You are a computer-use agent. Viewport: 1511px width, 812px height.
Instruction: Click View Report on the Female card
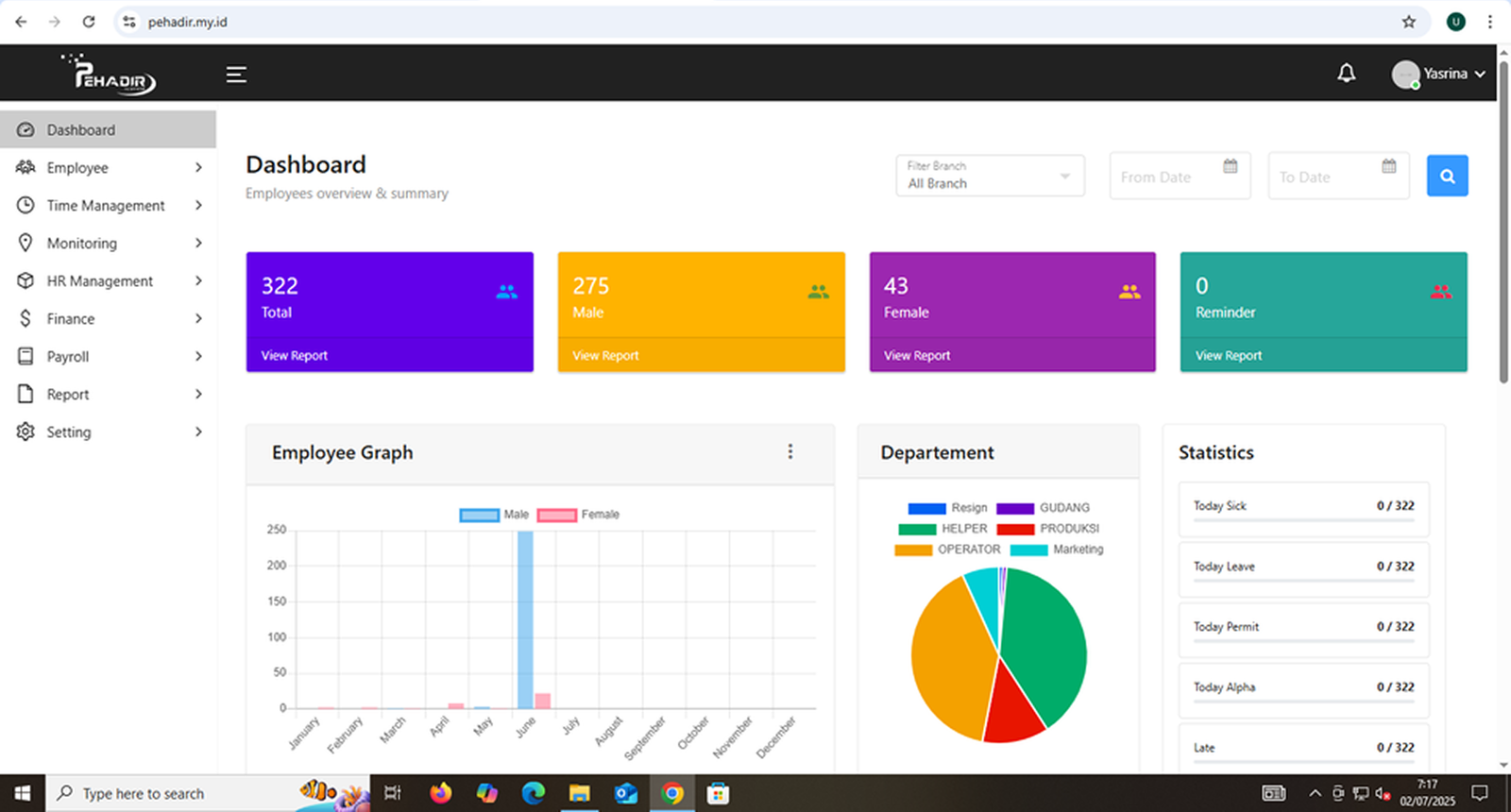coord(917,356)
